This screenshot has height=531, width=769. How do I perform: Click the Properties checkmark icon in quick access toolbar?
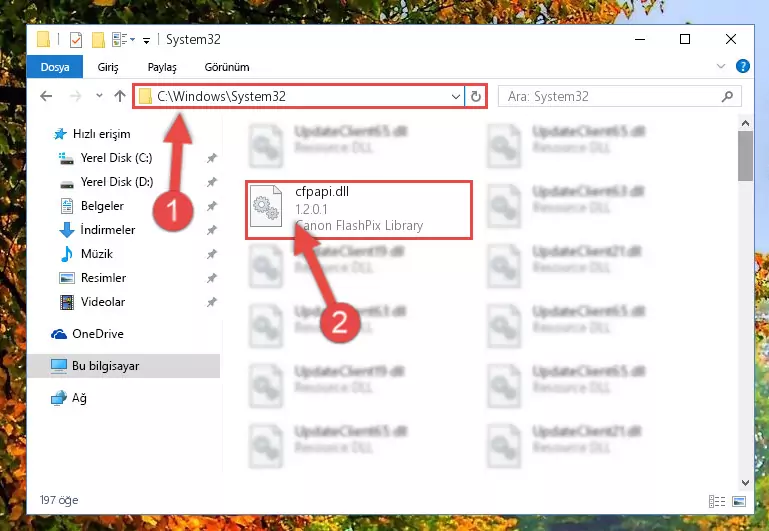(x=76, y=40)
